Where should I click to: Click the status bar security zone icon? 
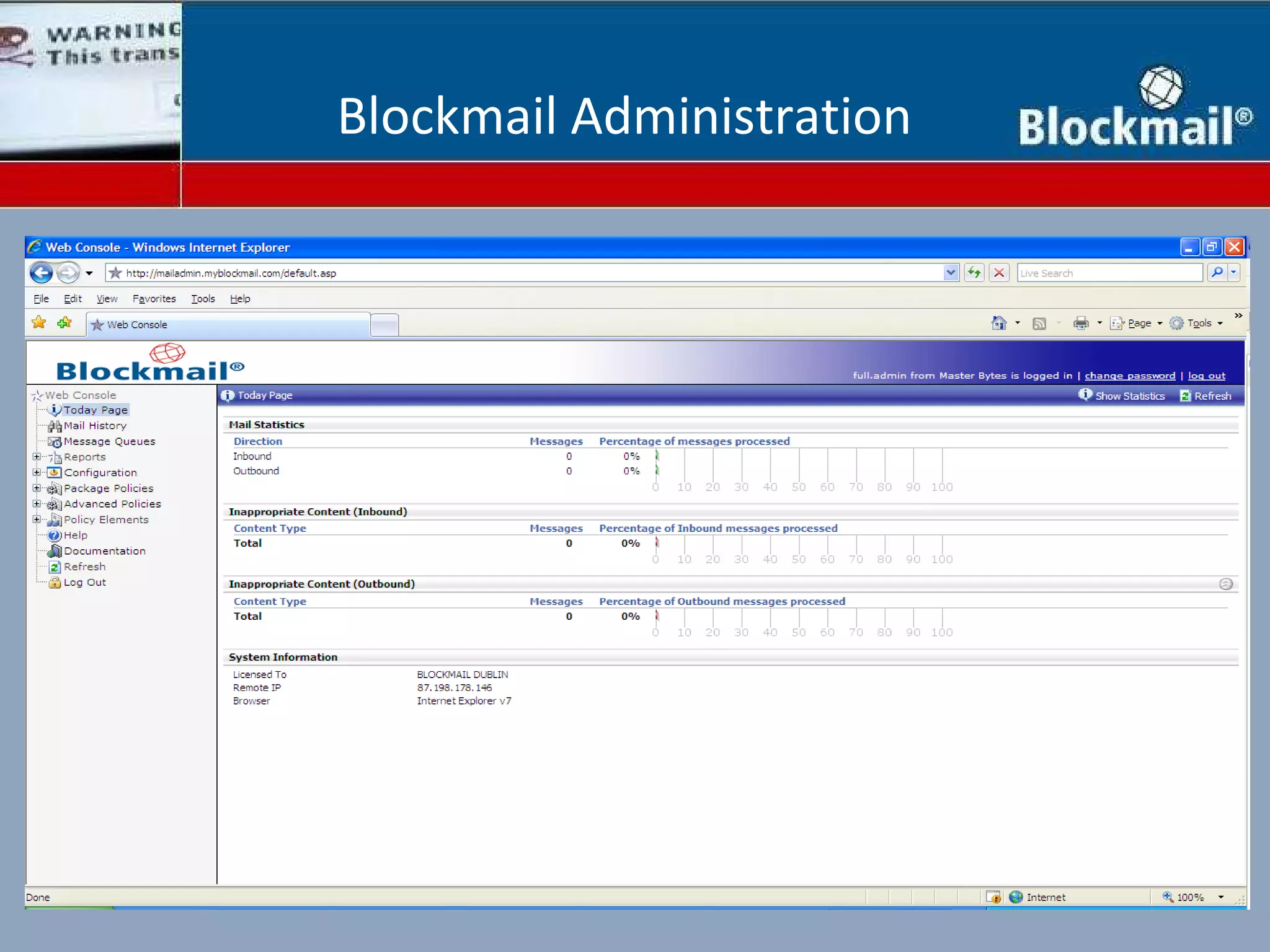pos(993,897)
